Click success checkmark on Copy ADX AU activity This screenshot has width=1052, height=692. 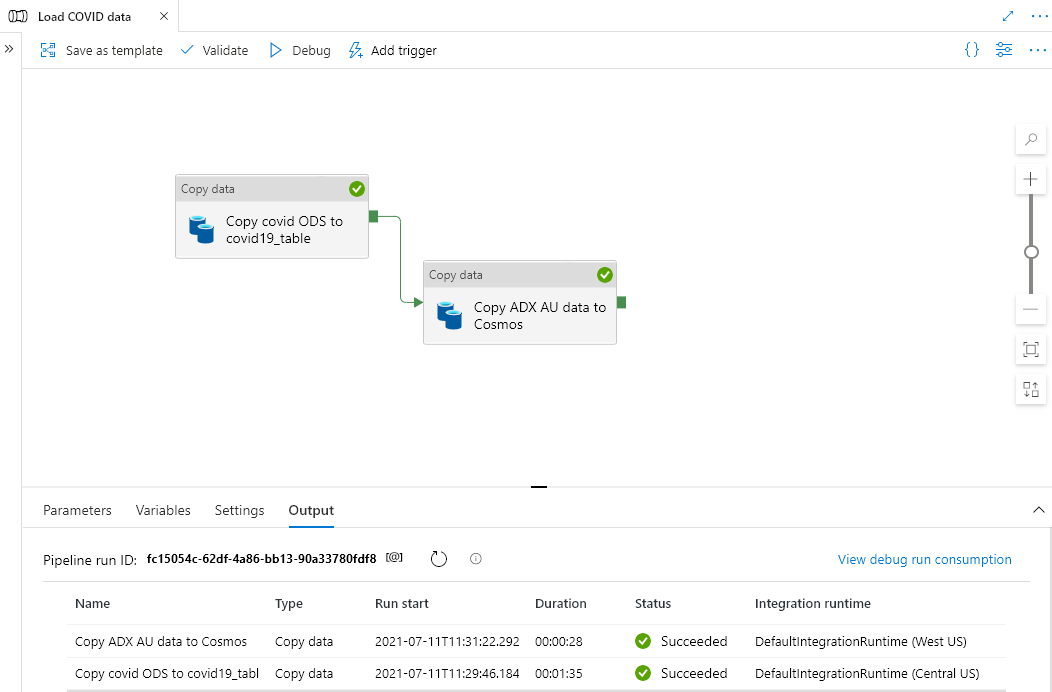click(x=604, y=275)
